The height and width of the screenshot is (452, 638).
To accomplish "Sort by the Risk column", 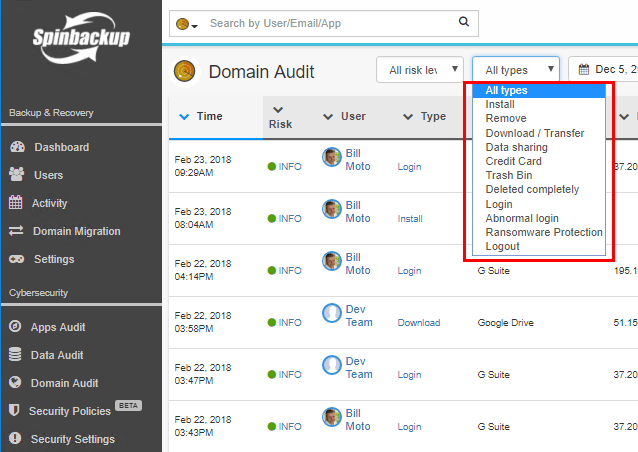I will click(x=280, y=117).
